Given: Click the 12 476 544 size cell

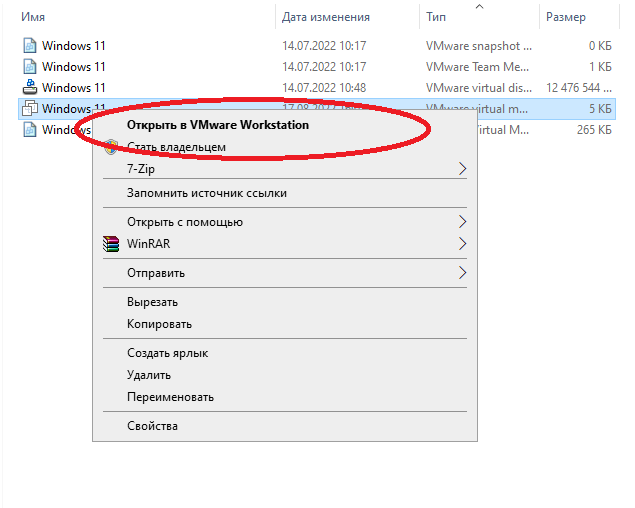Looking at the screenshot, I should 579,88.
